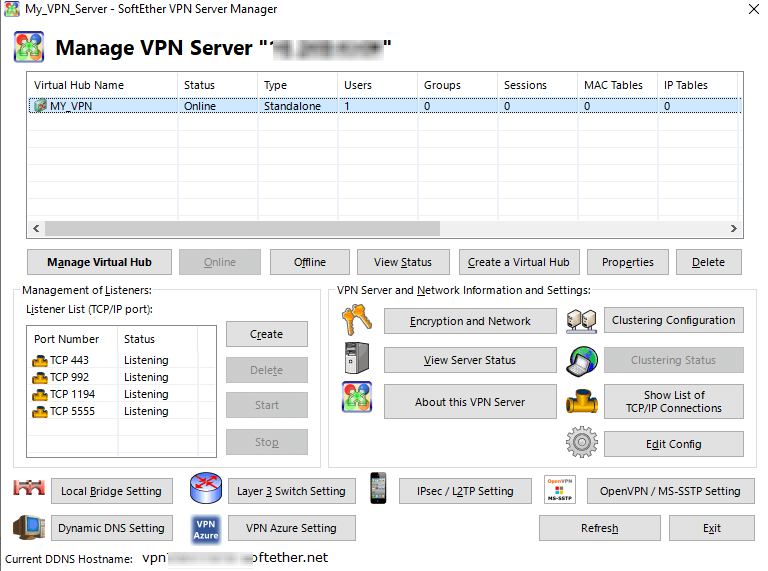Click the 'Online' status cell of MY_VPN
Viewport: 768px width, 571px height.
click(x=200, y=106)
